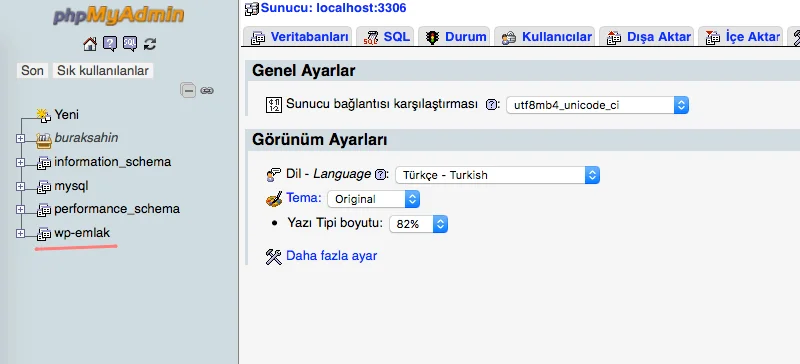Go to the Home icon in sidebar
800x364 pixels.
(x=90, y=44)
